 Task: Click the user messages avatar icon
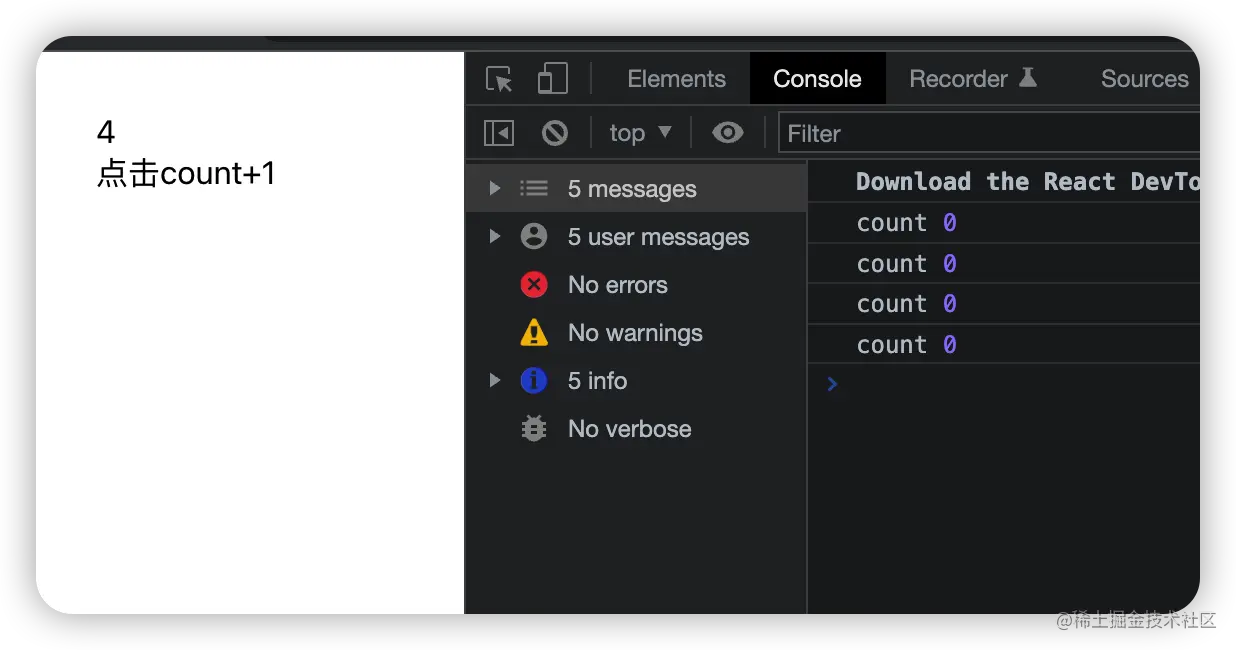pos(534,237)
